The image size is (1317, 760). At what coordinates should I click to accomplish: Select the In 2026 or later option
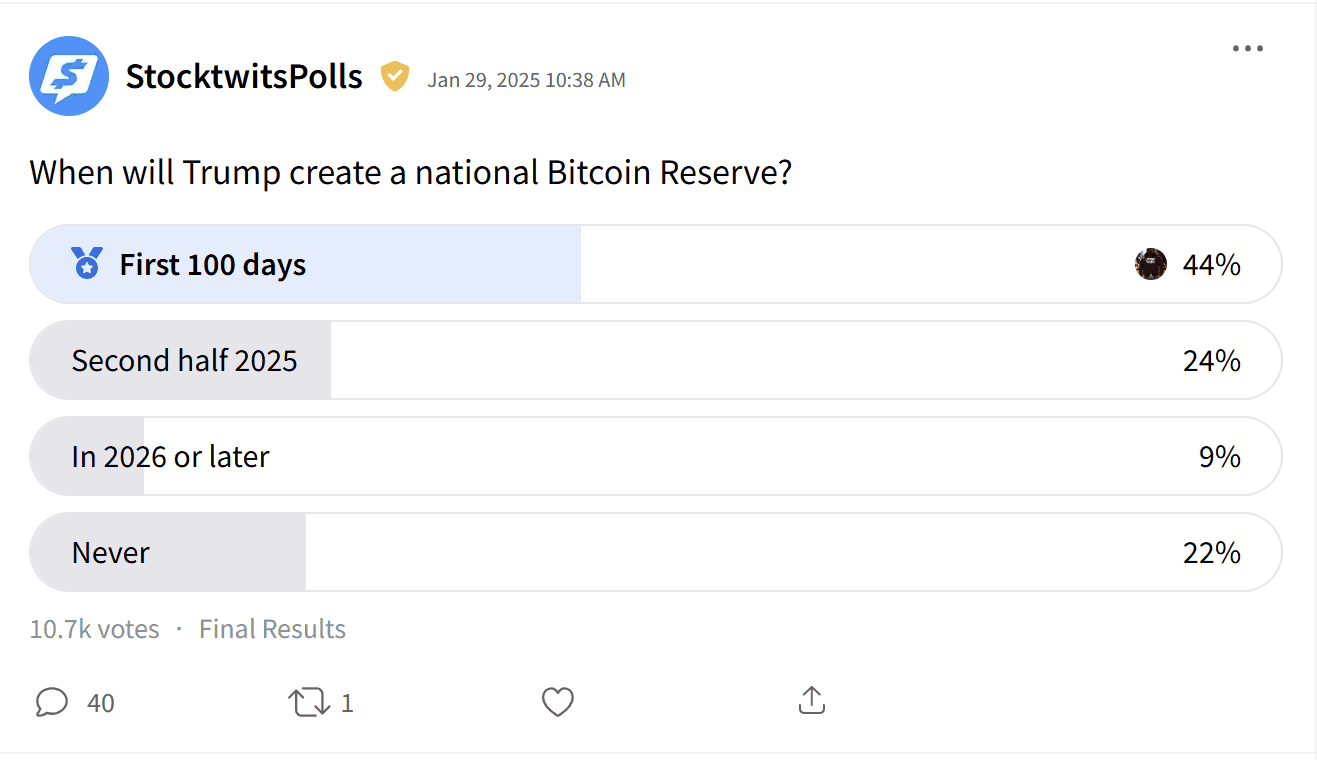point(656,456)
